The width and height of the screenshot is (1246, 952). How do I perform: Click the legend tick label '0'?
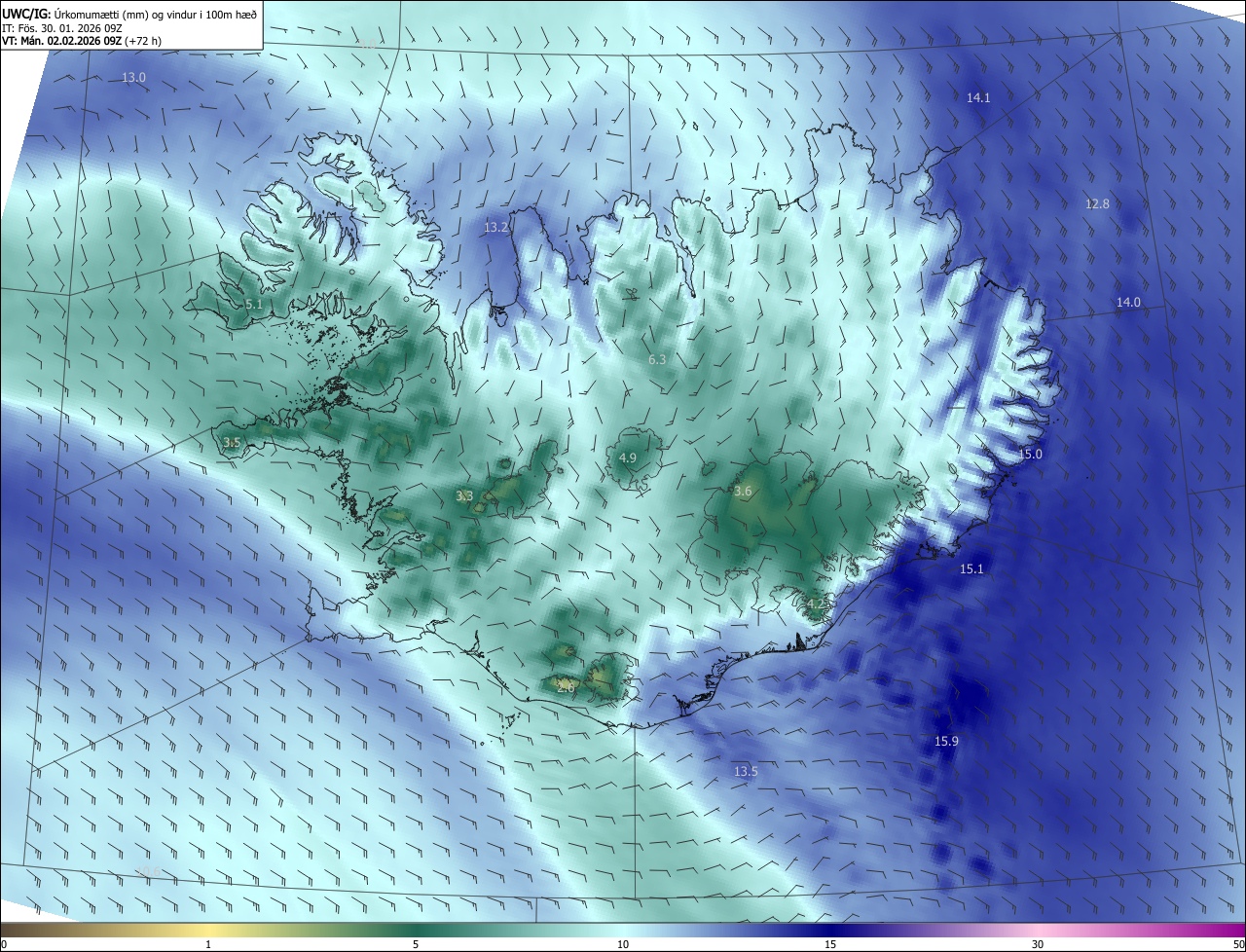tap(4, 944)
